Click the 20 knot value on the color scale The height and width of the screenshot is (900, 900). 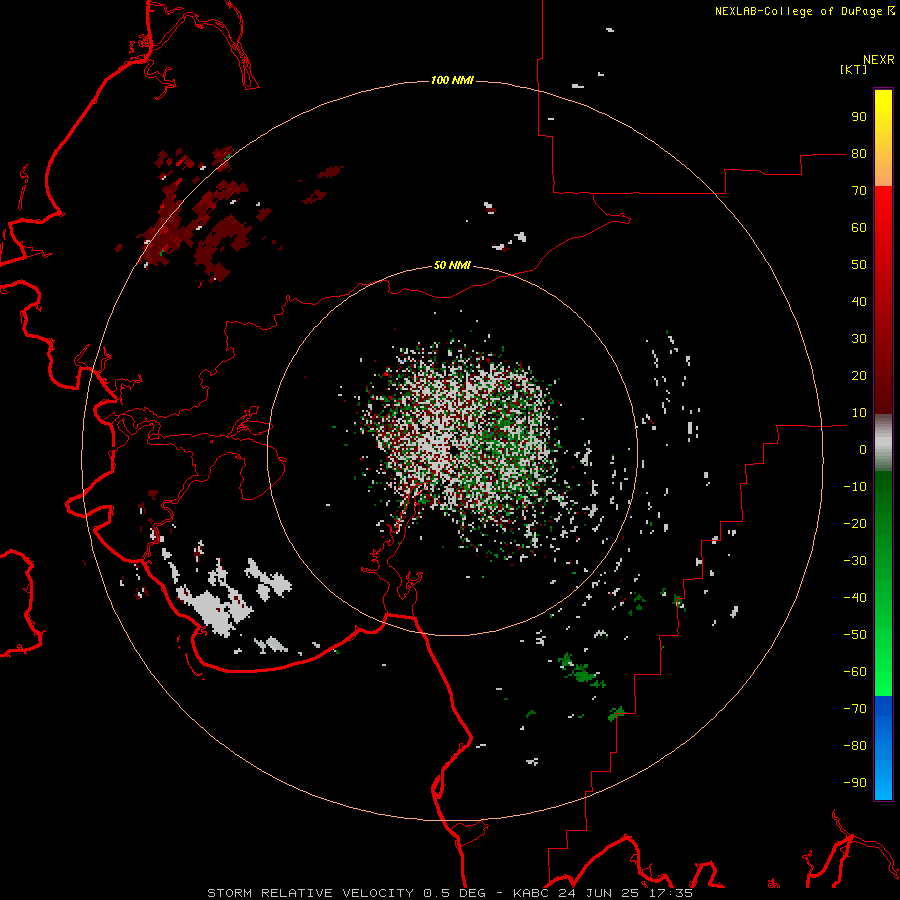(859, 376)
